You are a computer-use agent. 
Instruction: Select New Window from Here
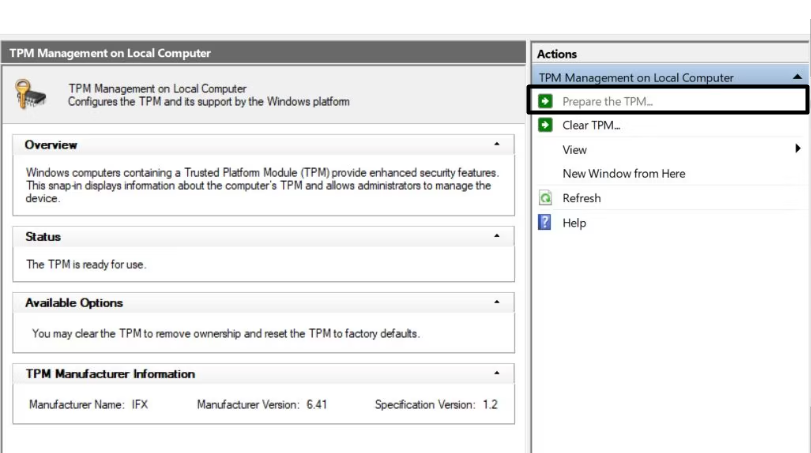pos(623,173)
